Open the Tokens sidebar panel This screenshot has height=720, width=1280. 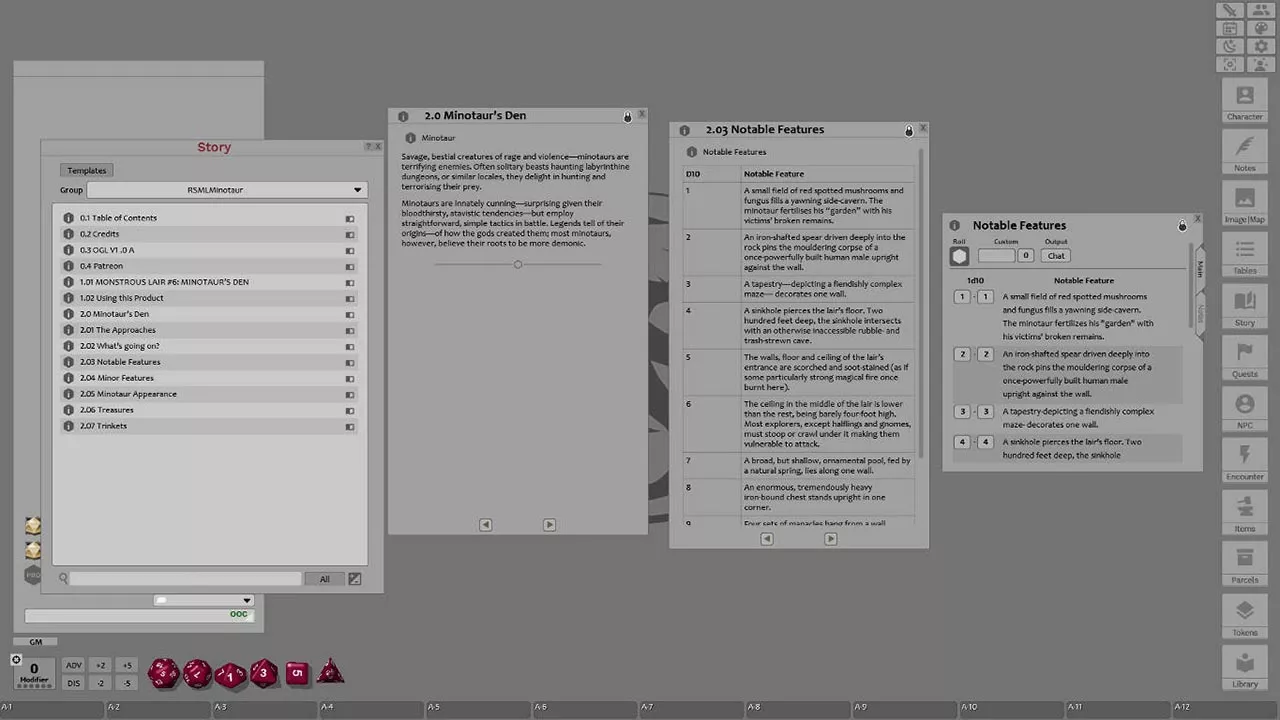pyautogui.click(x=1244, y=615)
